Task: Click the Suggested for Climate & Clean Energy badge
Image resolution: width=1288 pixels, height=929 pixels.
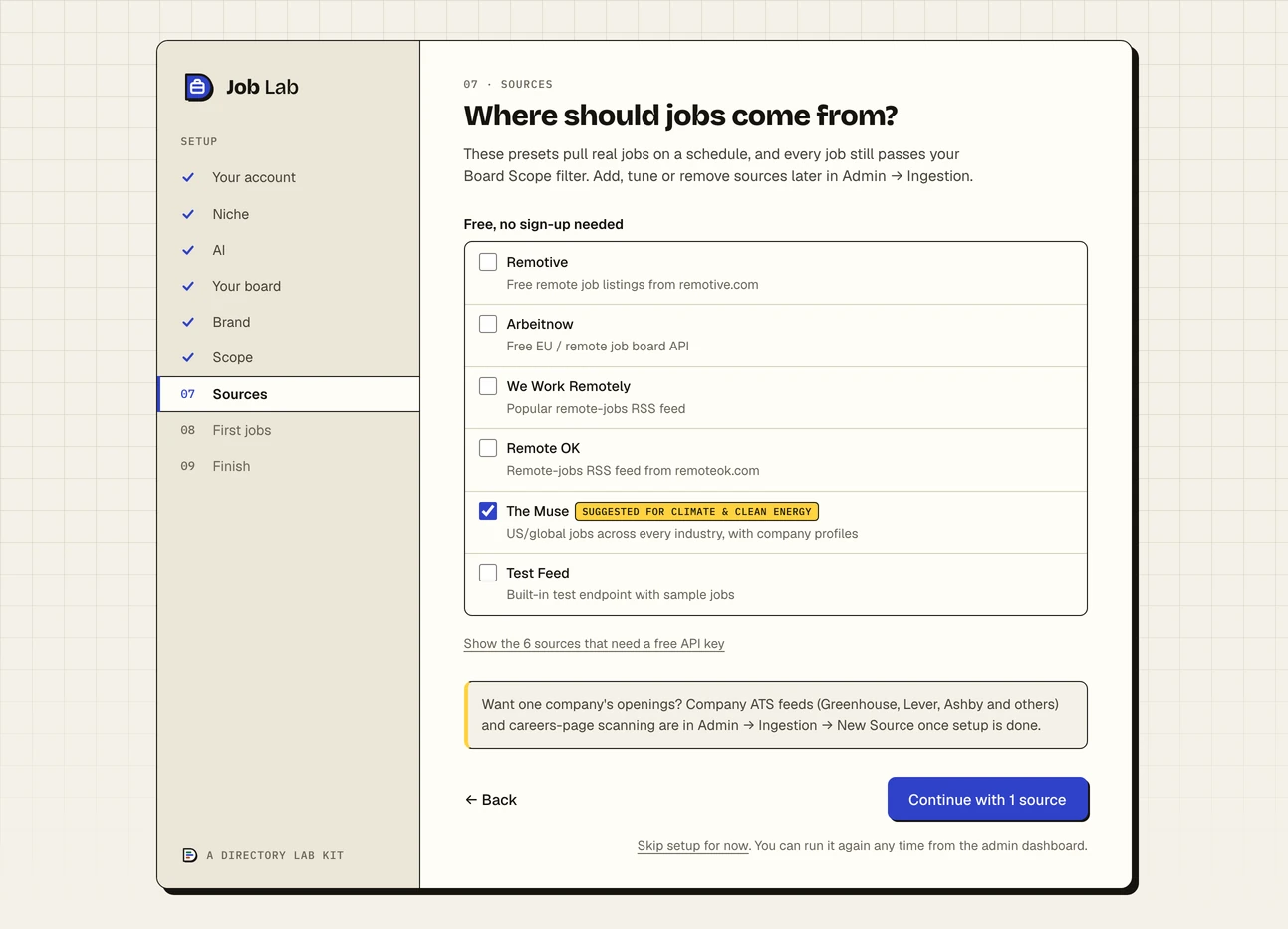Action: (x=696, y=512)
